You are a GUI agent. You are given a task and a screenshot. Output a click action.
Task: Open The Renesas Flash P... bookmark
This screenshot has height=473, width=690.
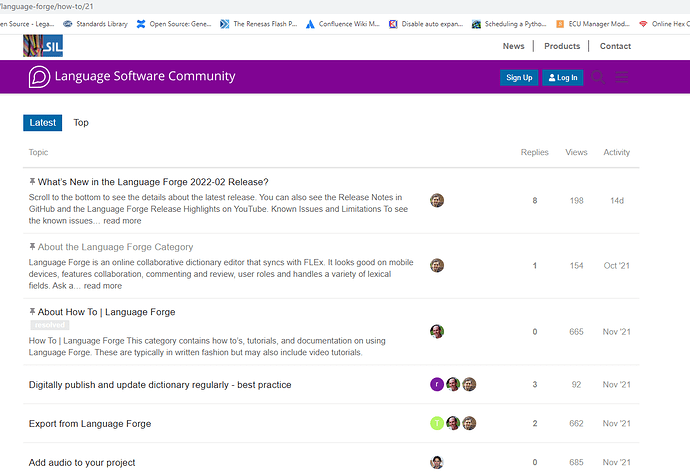coord(259,24)
